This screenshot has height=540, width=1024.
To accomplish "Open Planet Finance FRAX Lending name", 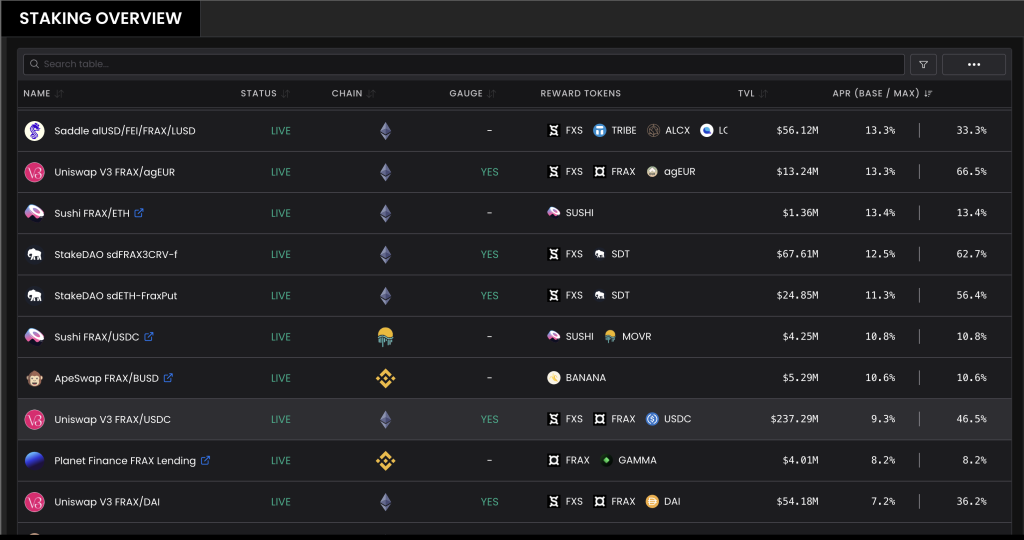I will tap(125, 460).
